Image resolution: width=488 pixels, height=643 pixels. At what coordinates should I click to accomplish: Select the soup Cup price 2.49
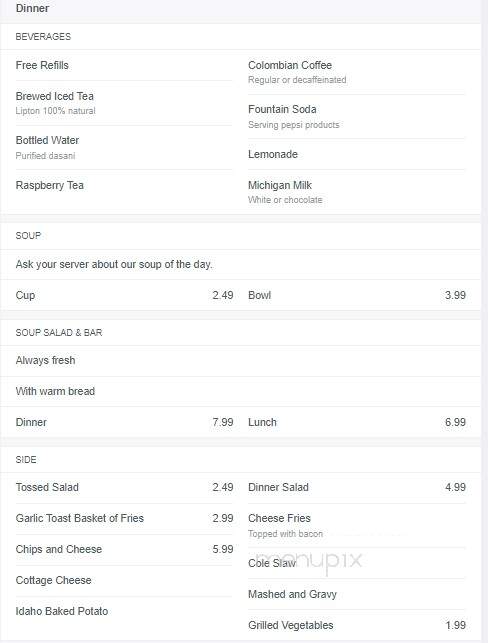click(x=223, y=295)
